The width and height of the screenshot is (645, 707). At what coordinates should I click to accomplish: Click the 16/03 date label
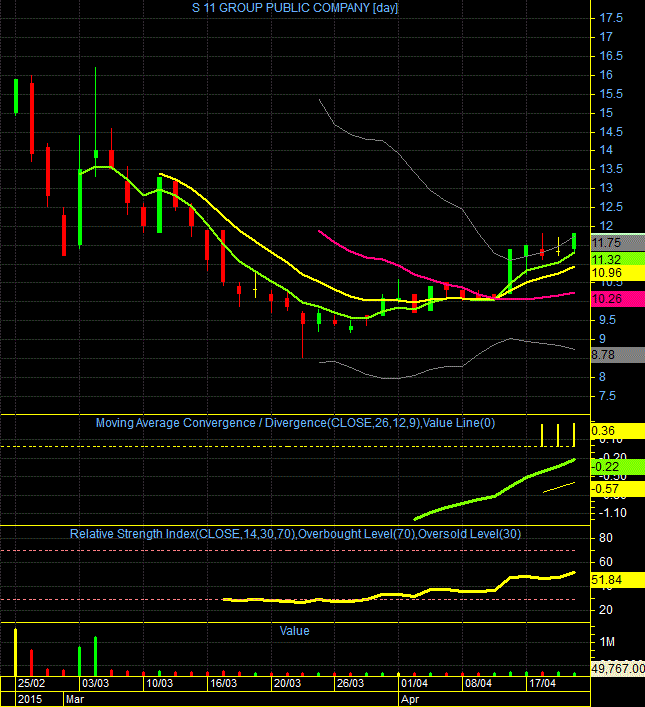[x=223, y=683]
